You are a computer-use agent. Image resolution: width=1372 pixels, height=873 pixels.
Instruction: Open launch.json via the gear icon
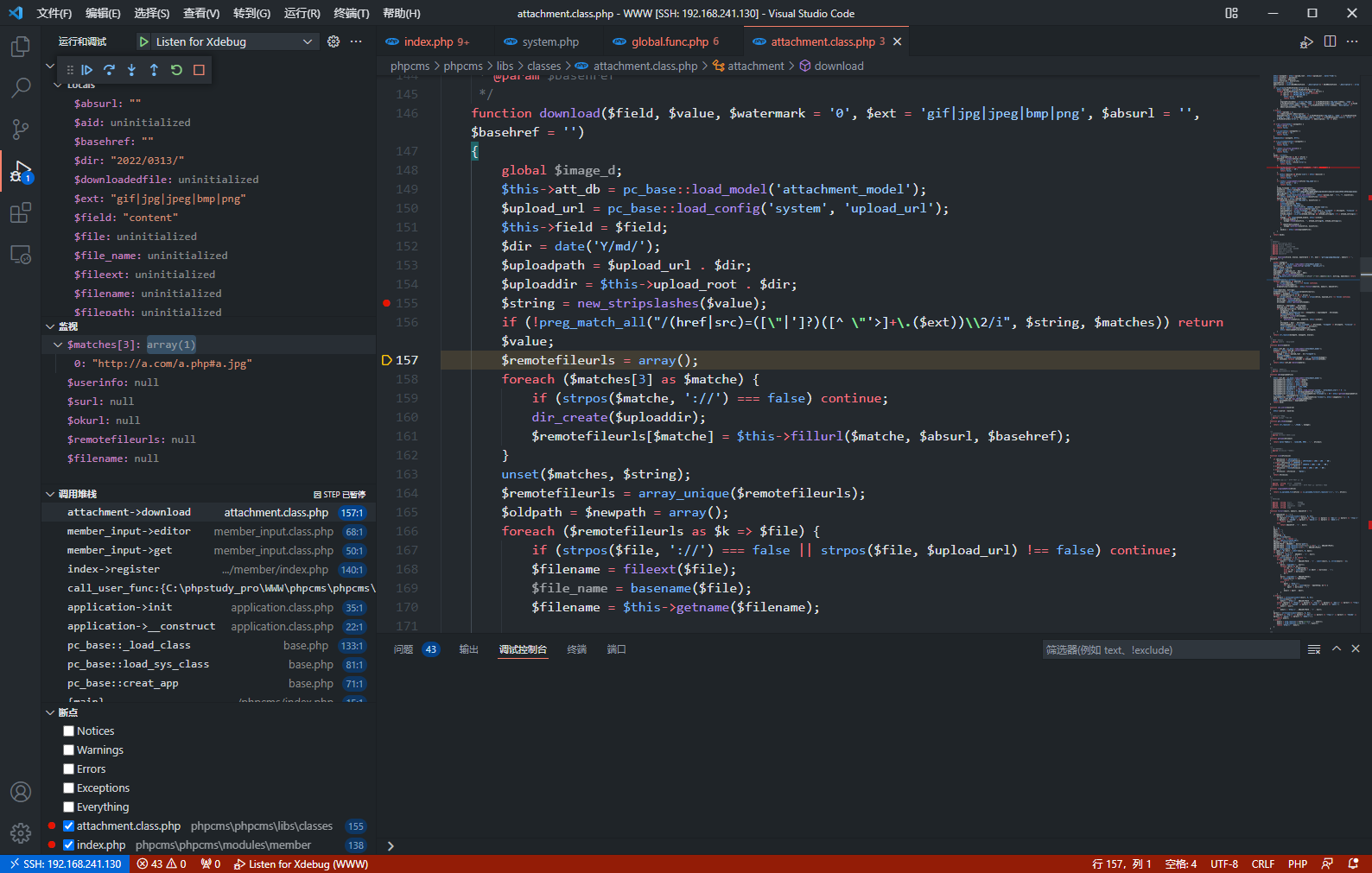[333, 41]
